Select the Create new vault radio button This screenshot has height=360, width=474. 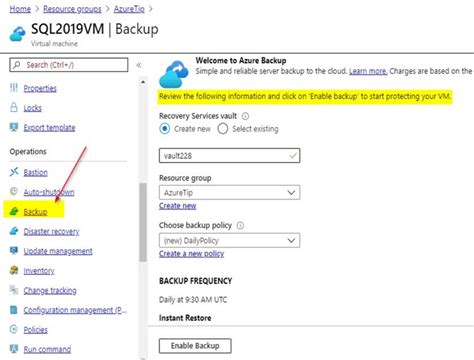(x=165, y=129)
